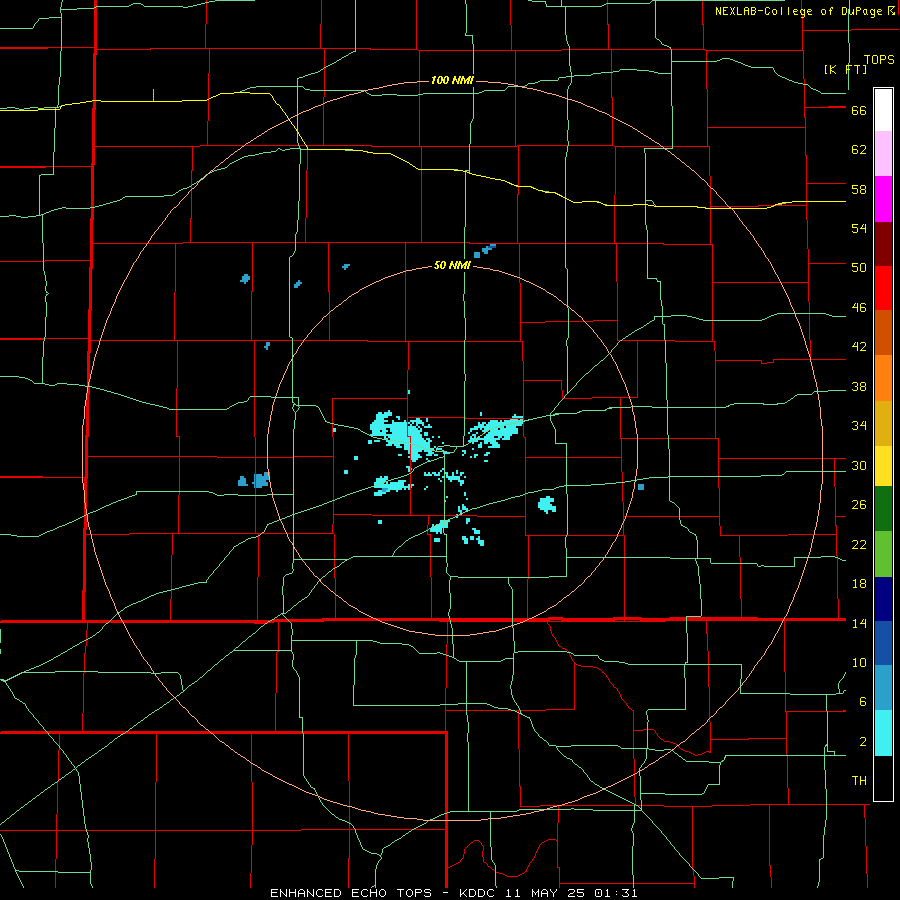The height and width of the screenshot is (900, 900).
Task: Click the 66 value on the scale
Action: (859, 111)
